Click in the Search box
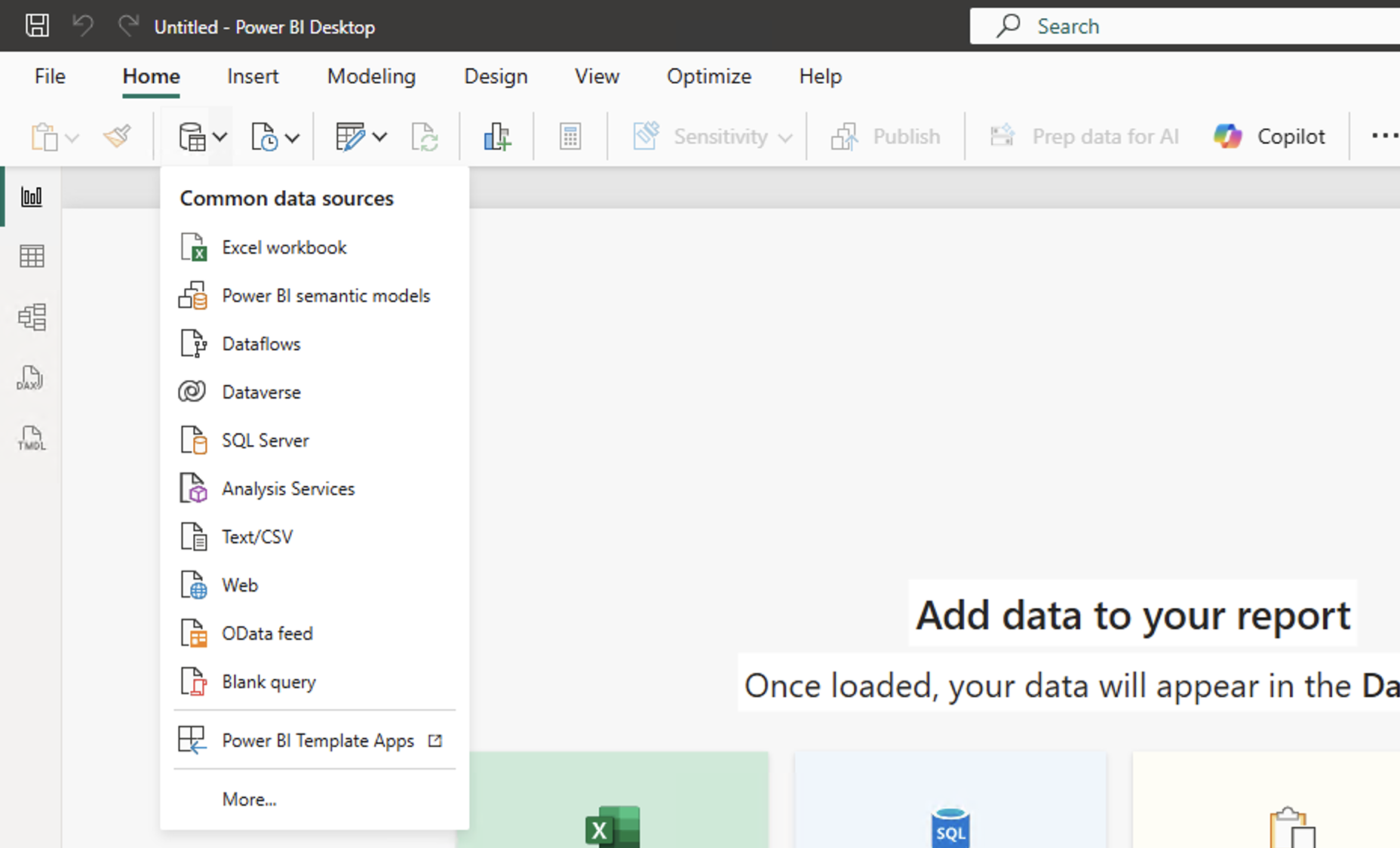 tap(1184, 26)
